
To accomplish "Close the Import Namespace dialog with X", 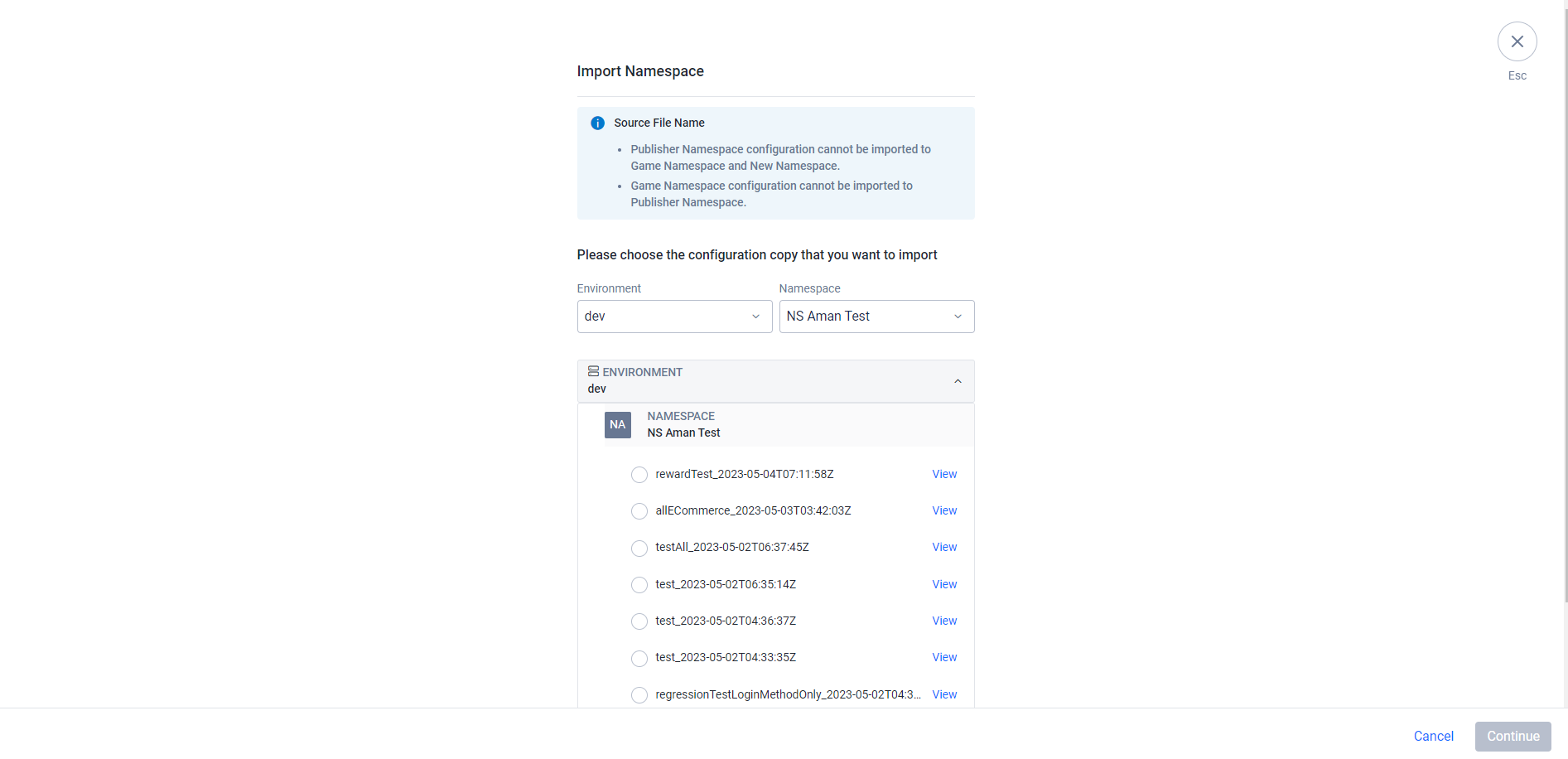I will pyautogui.click(x=1517, y=41).
